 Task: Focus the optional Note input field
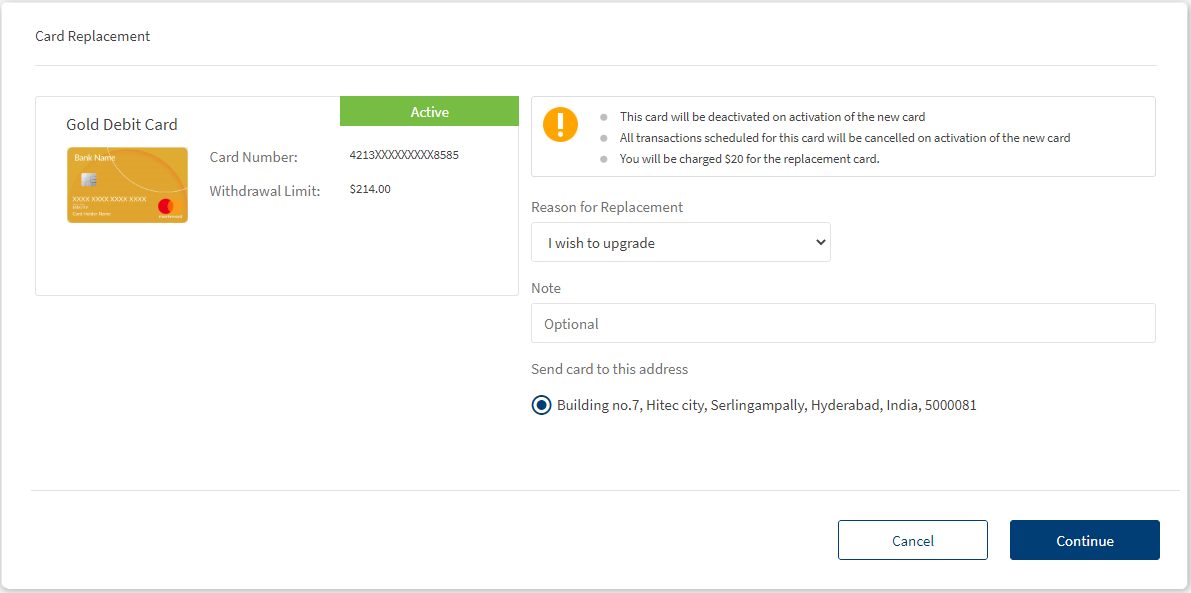tap(842, 324)
